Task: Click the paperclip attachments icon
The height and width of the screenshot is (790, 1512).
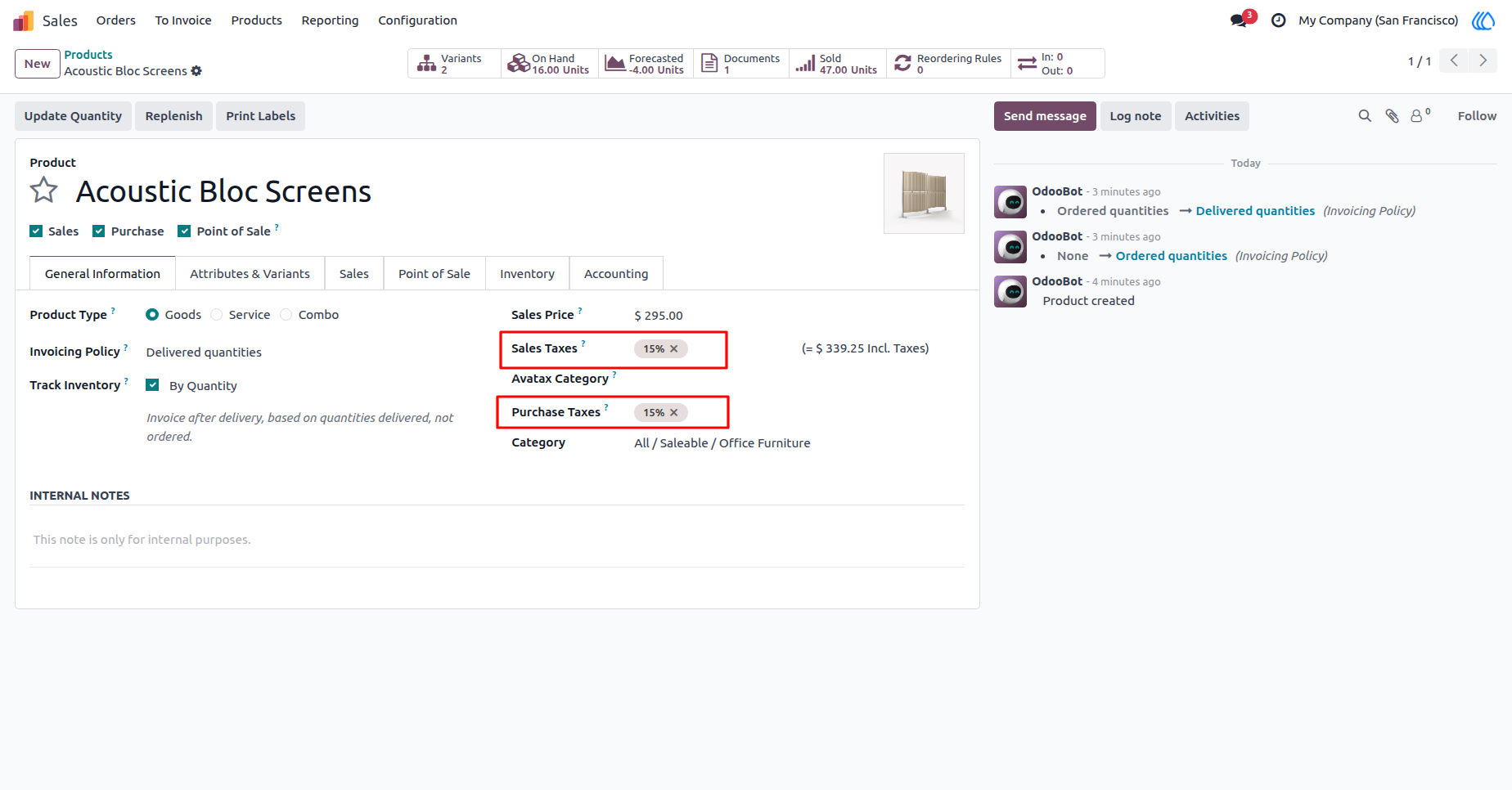Action: click(x=1392, y=116)
